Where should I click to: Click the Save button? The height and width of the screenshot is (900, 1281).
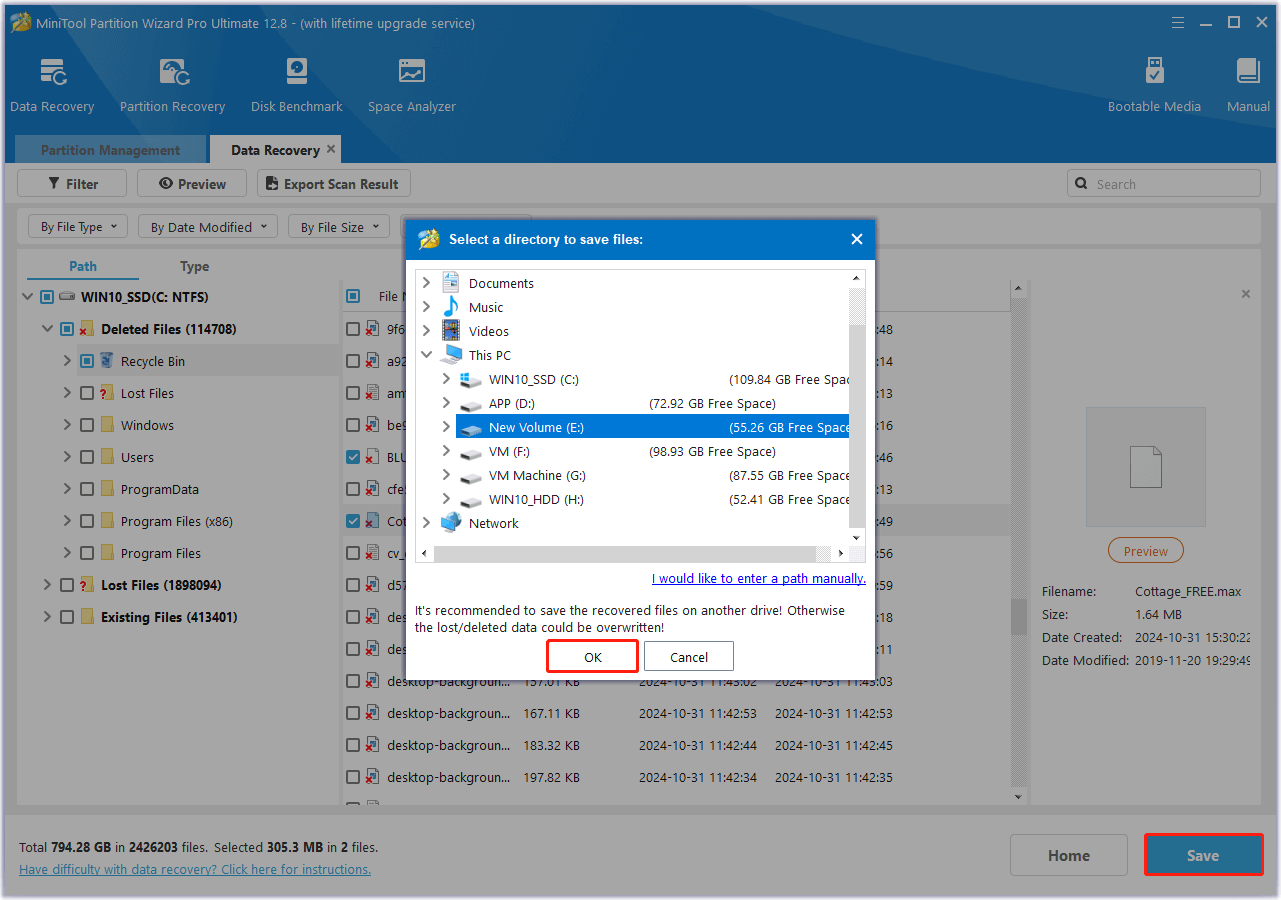tap(1203, 855)
